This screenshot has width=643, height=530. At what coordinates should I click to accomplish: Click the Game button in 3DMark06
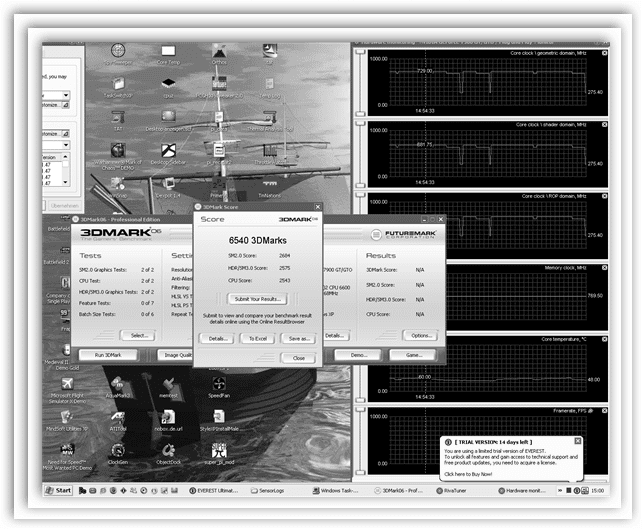413,355
